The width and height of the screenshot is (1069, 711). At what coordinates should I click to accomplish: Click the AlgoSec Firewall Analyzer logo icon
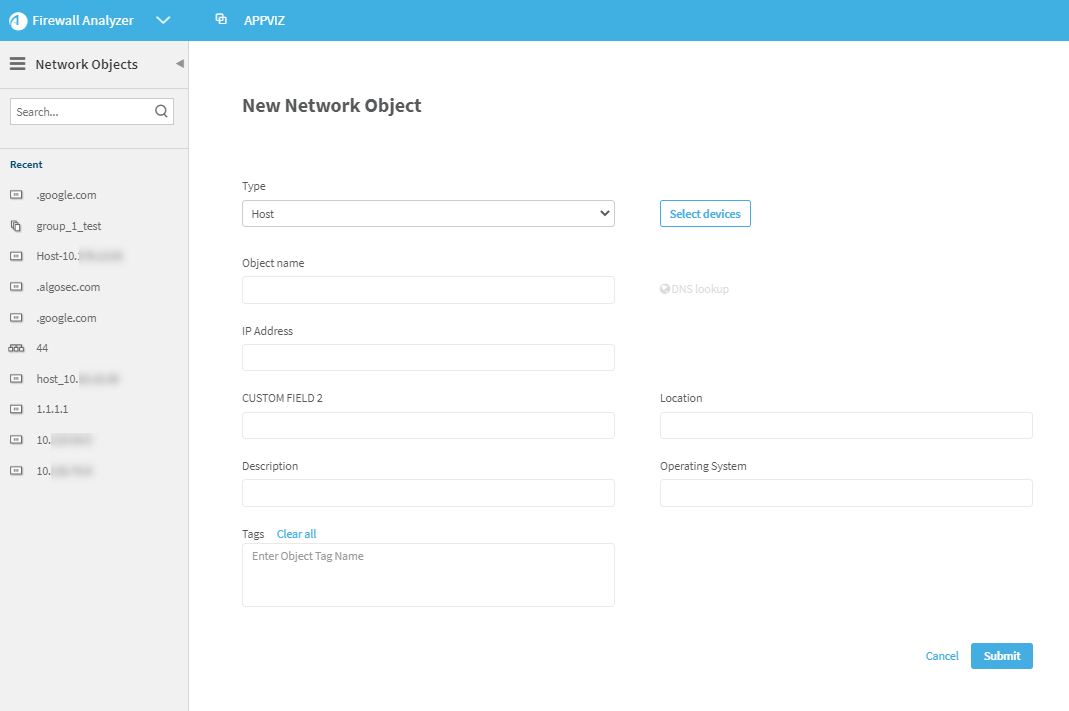(18, 21)
